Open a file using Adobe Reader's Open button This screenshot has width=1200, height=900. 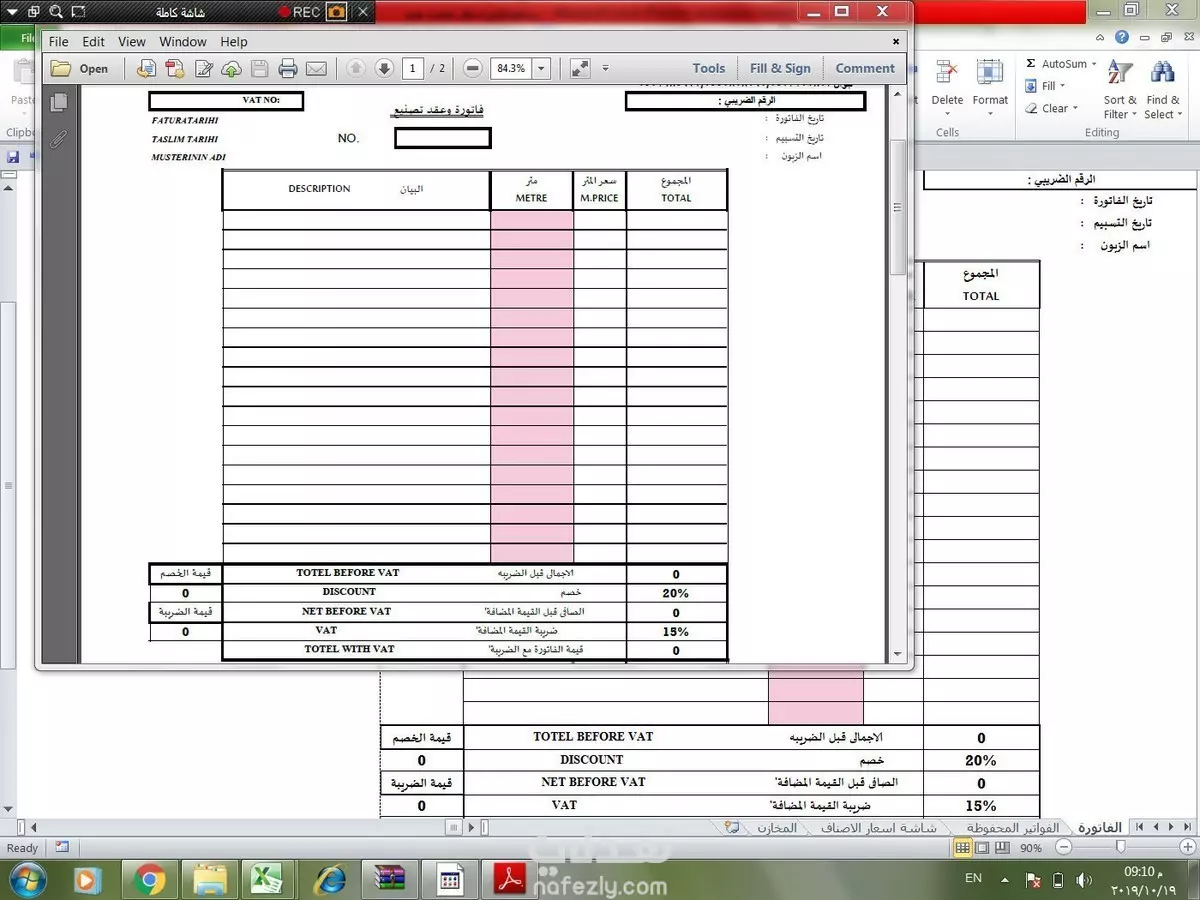click(x=80, y=69)
